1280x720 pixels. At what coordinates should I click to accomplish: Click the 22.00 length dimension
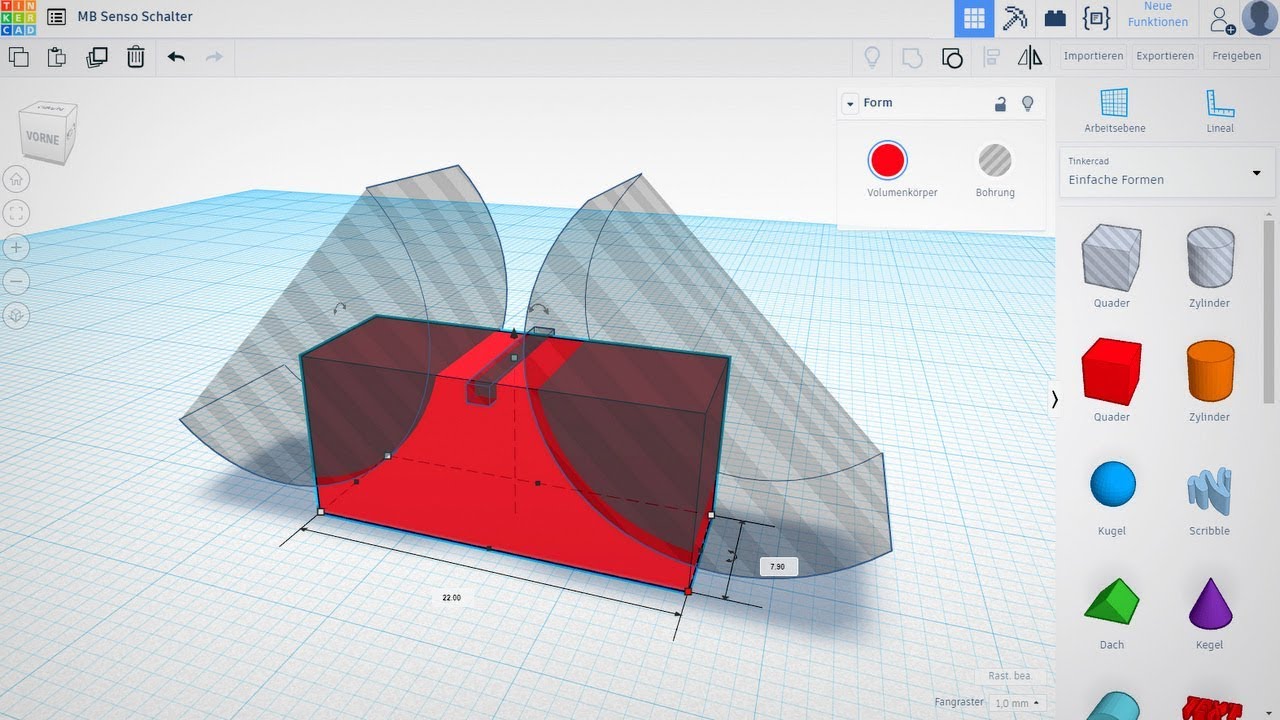[452, 597]
